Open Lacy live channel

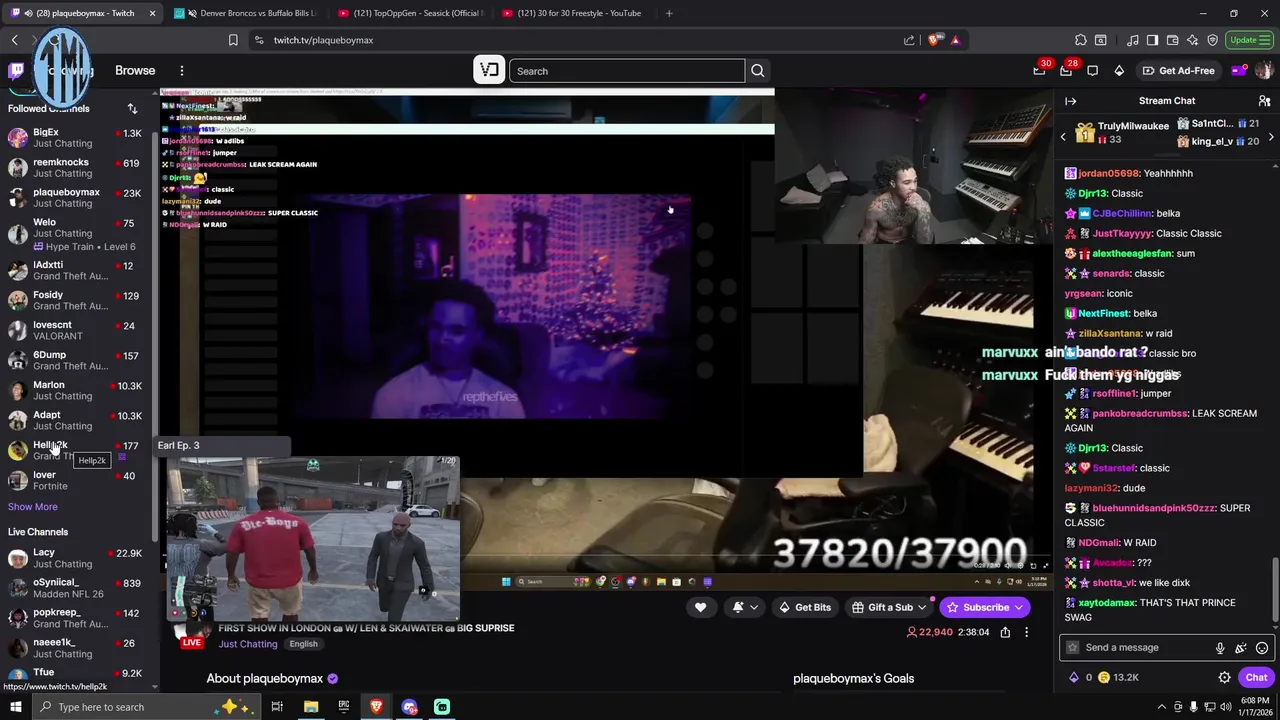[x=75, y=558]
